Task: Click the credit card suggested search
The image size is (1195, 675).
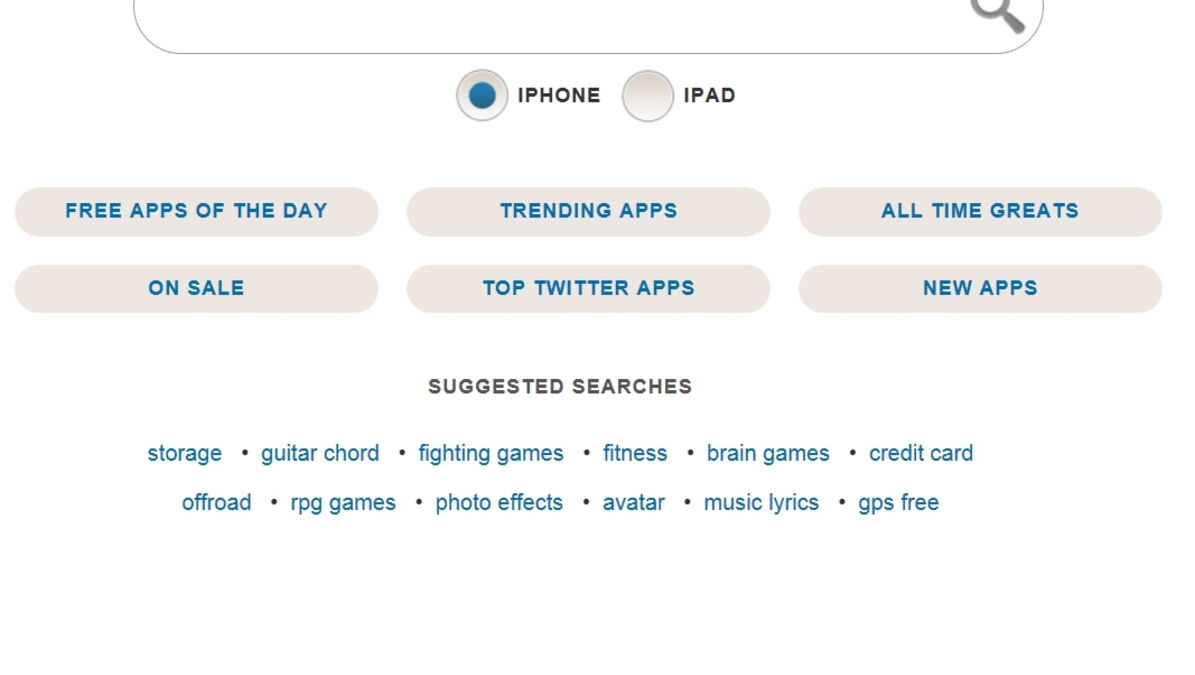Action: tap(920, 453)
